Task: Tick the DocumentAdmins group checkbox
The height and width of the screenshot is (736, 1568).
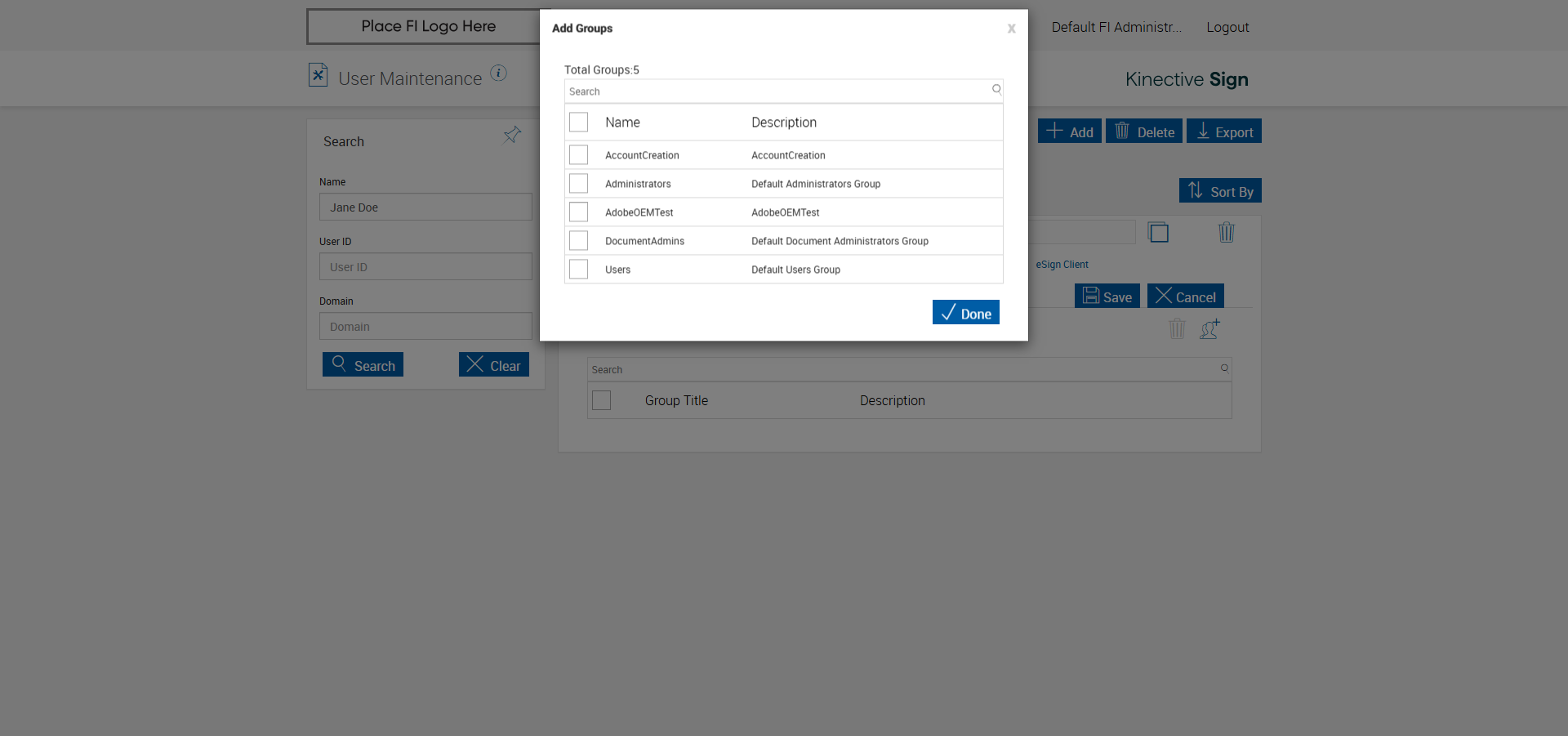Action: tap(579, 241)
